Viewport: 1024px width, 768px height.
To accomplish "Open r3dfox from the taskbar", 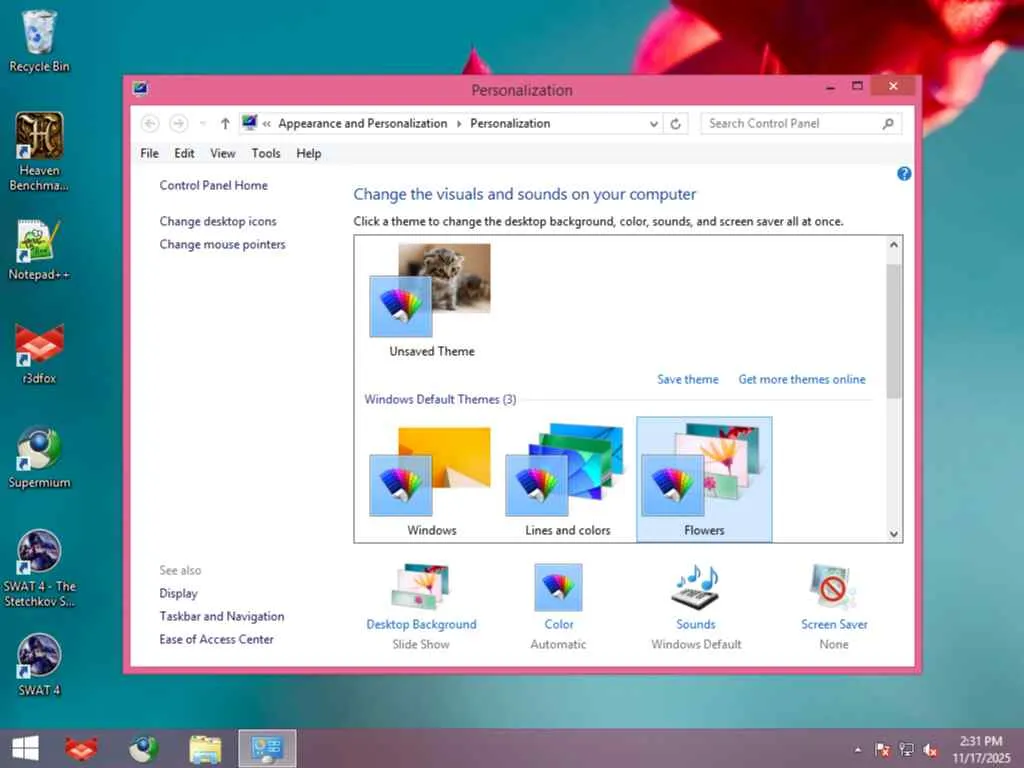I will tap(81, 748).
